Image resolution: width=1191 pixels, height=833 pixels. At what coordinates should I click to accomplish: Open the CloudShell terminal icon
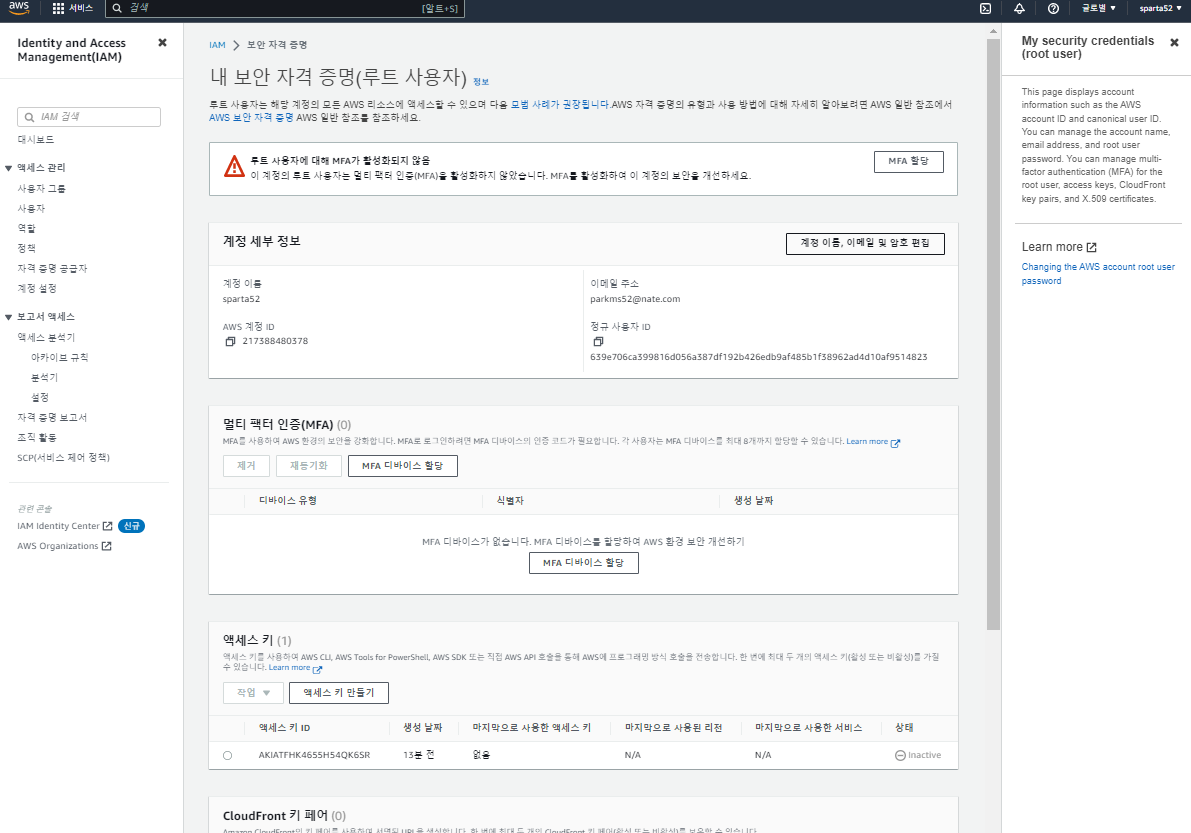coord(985,8)
